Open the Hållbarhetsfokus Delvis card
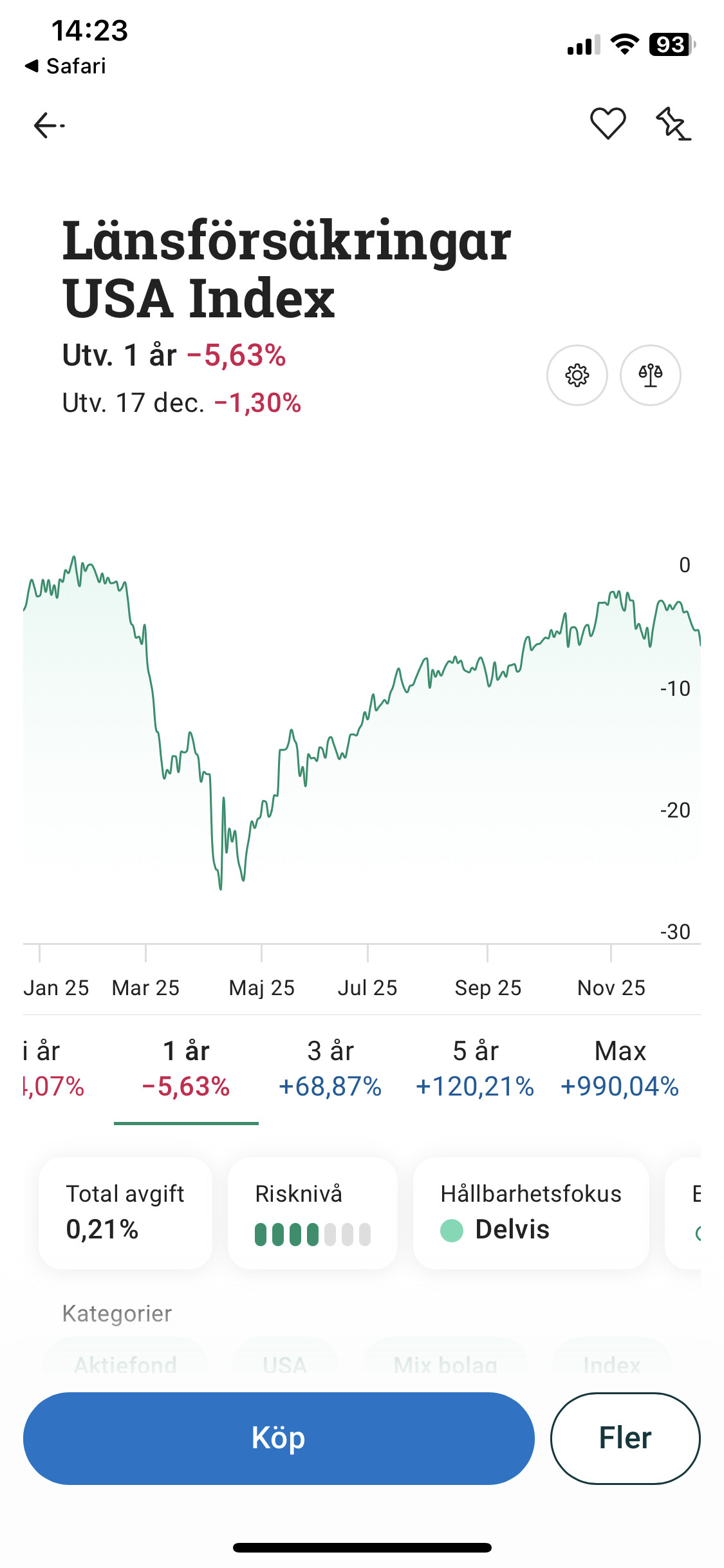 530,1212
